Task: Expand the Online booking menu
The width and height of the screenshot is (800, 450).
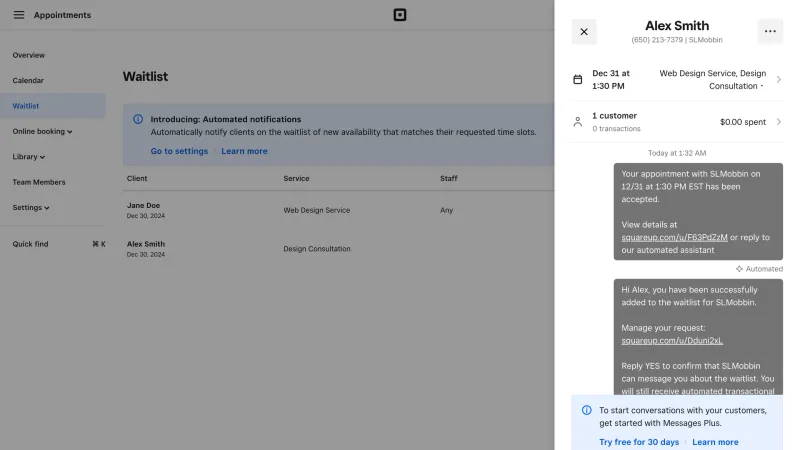Action: click(42, 131)
